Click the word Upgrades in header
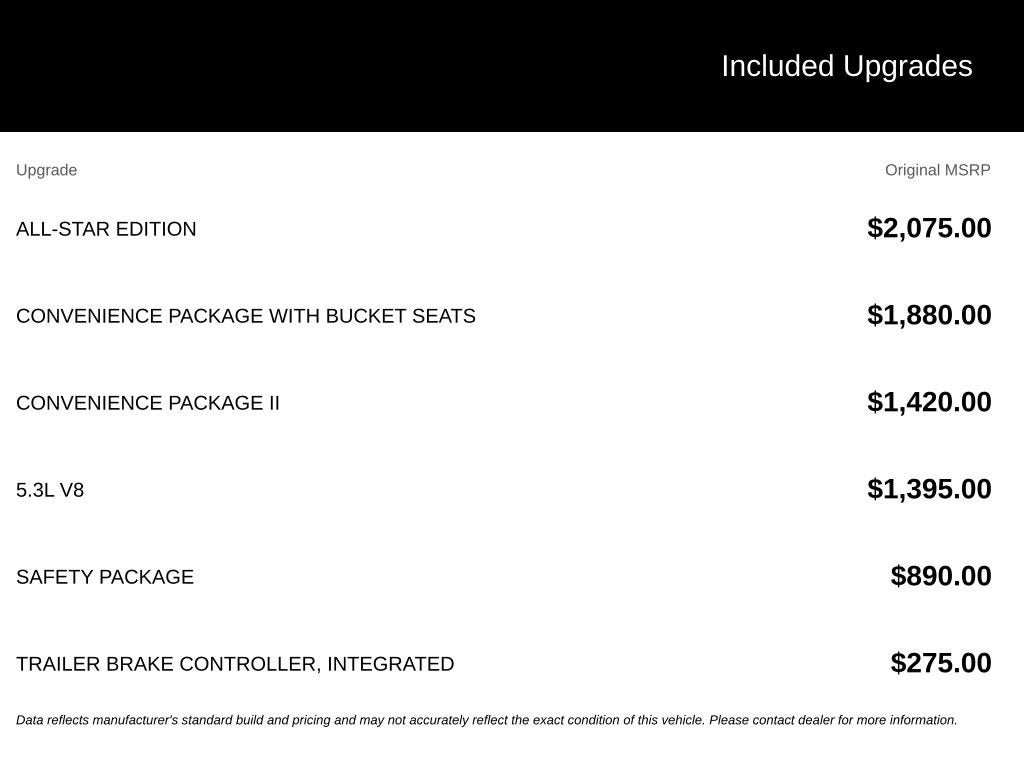Viewport: 1024px width, 768px height. coord(907,67)
